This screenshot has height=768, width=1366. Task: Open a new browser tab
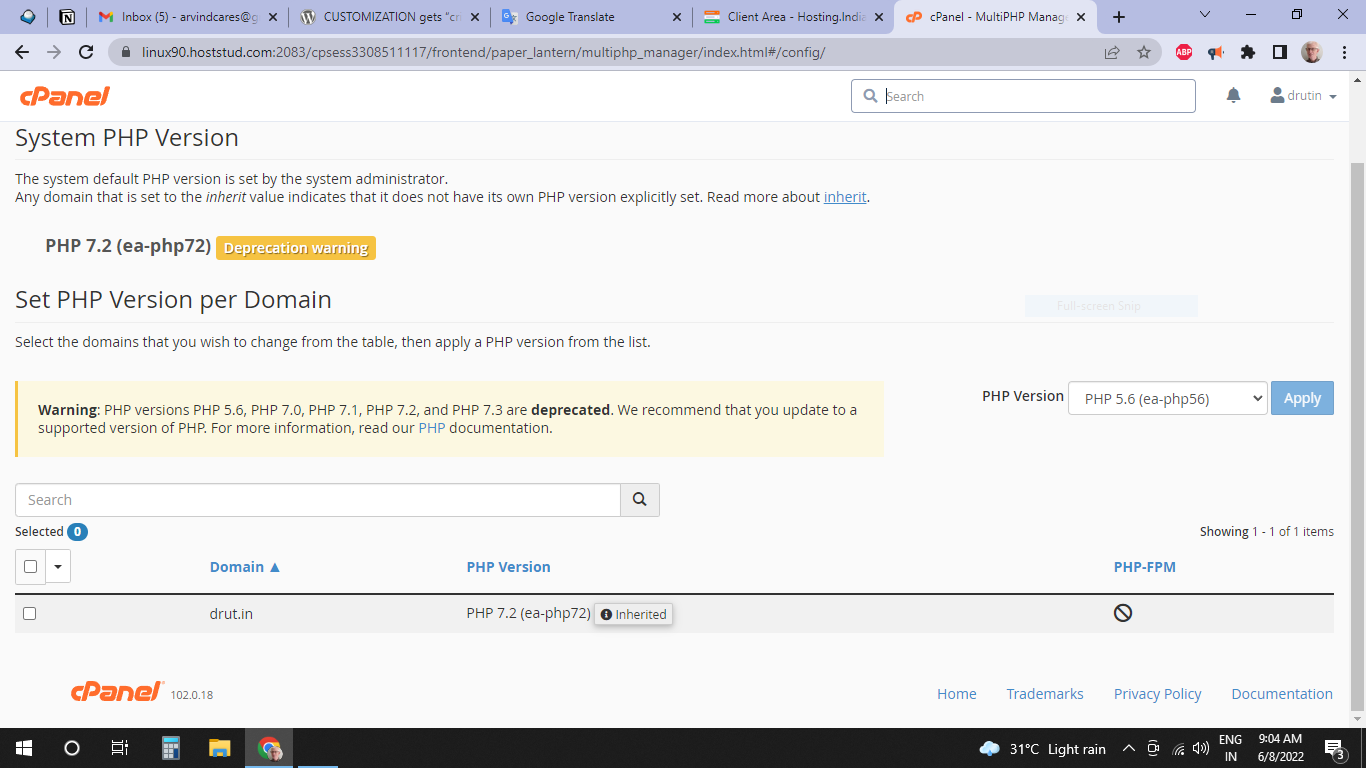[x=1119, y=17]
